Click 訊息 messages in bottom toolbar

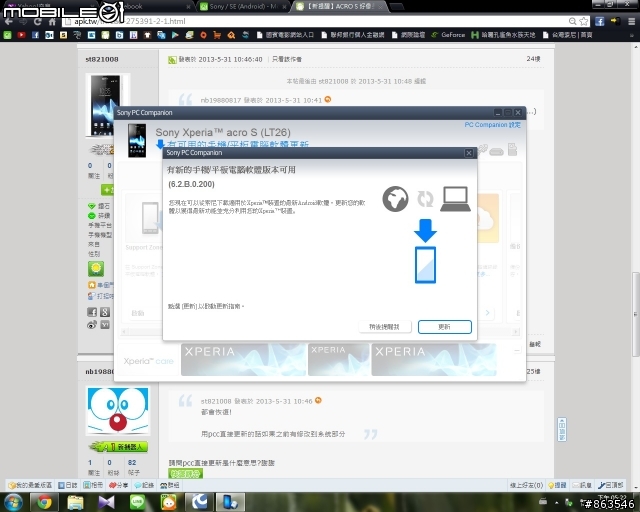(x=582, y=485)
